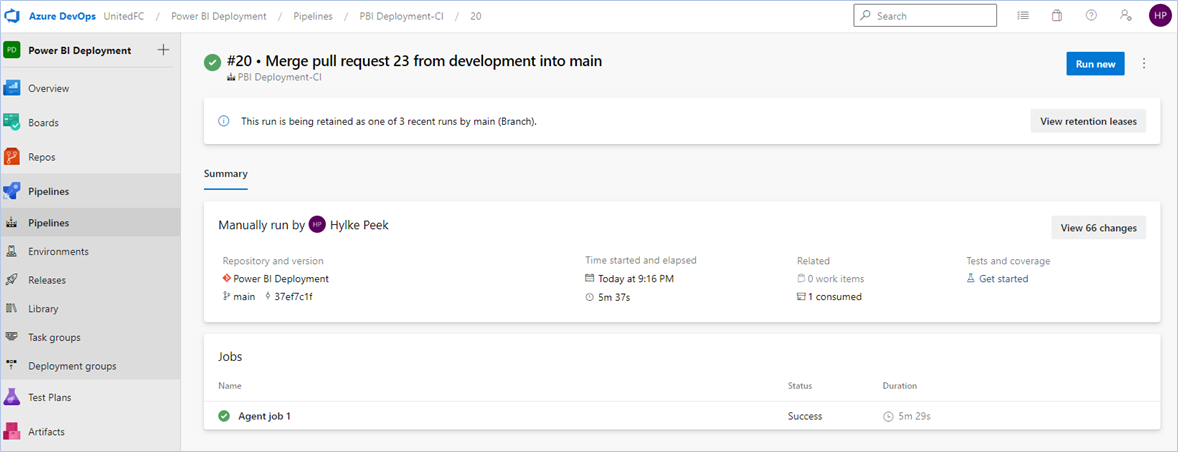Open the Boards sidebar icon

point(11,122)
